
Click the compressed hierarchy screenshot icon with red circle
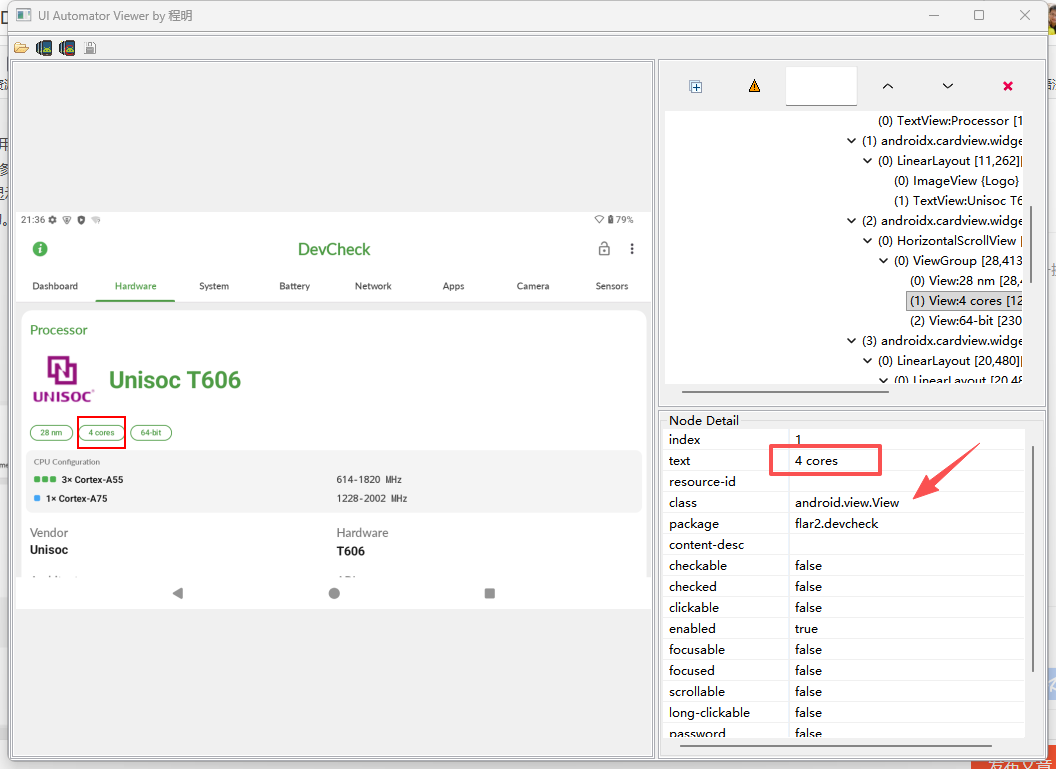click(x=67, y=48)
